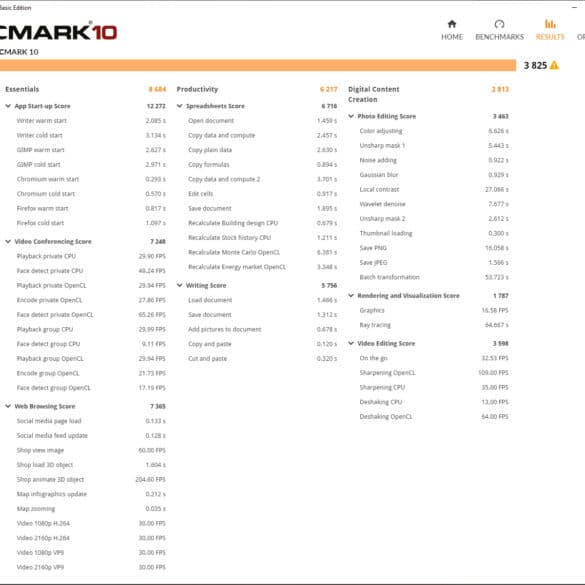Click the Ray tracing row
This screenshot has height=585, width=585.
click(x=434, y=325)
